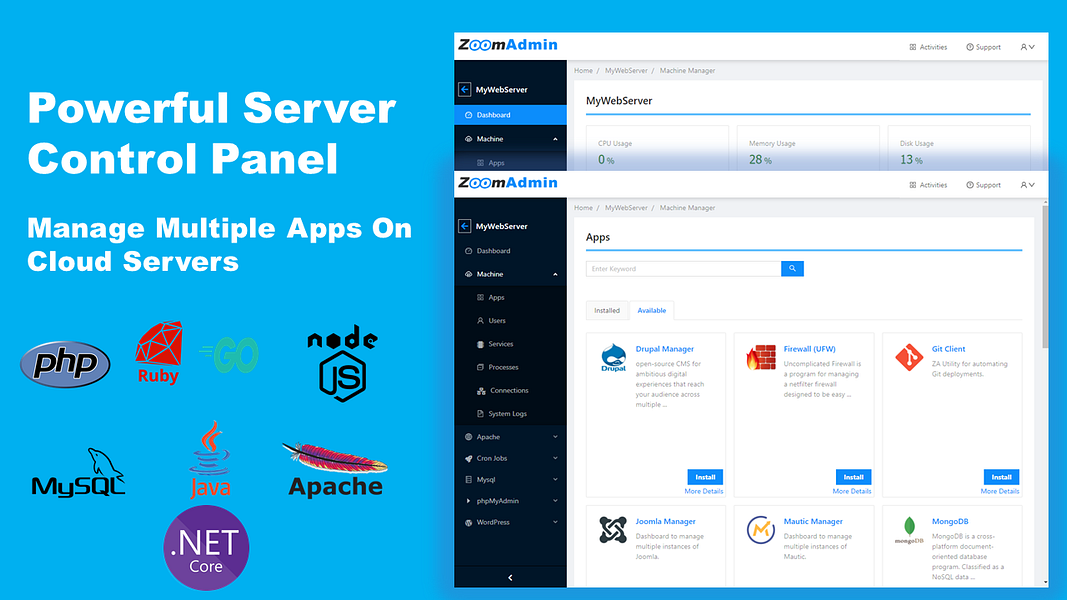Click the vertical scrollbar on the Apps page

point(1045,276)
